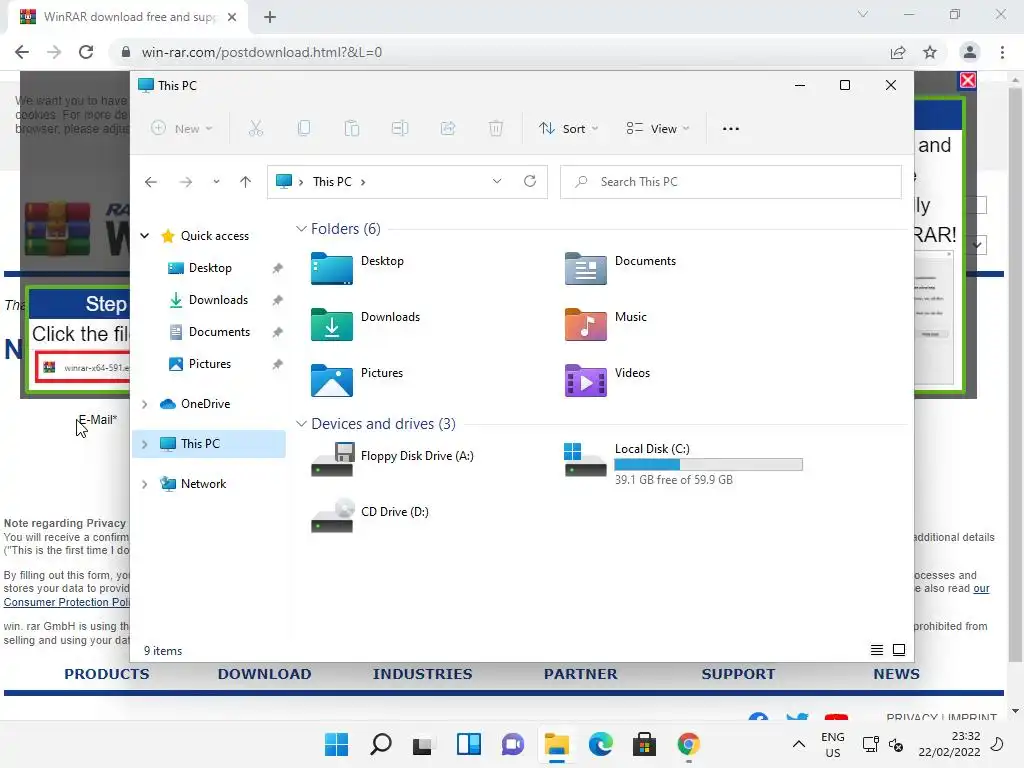The height and width of the screenshot is (768, 1024).
Task: Select CD Drive (D:)
Action: (370, 517)
